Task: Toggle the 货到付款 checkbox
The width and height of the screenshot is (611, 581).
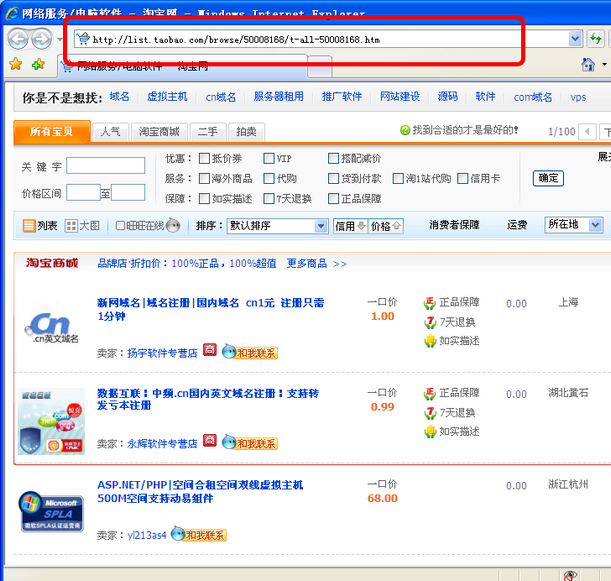Action: pyautogui.click(x=334, y=179)
